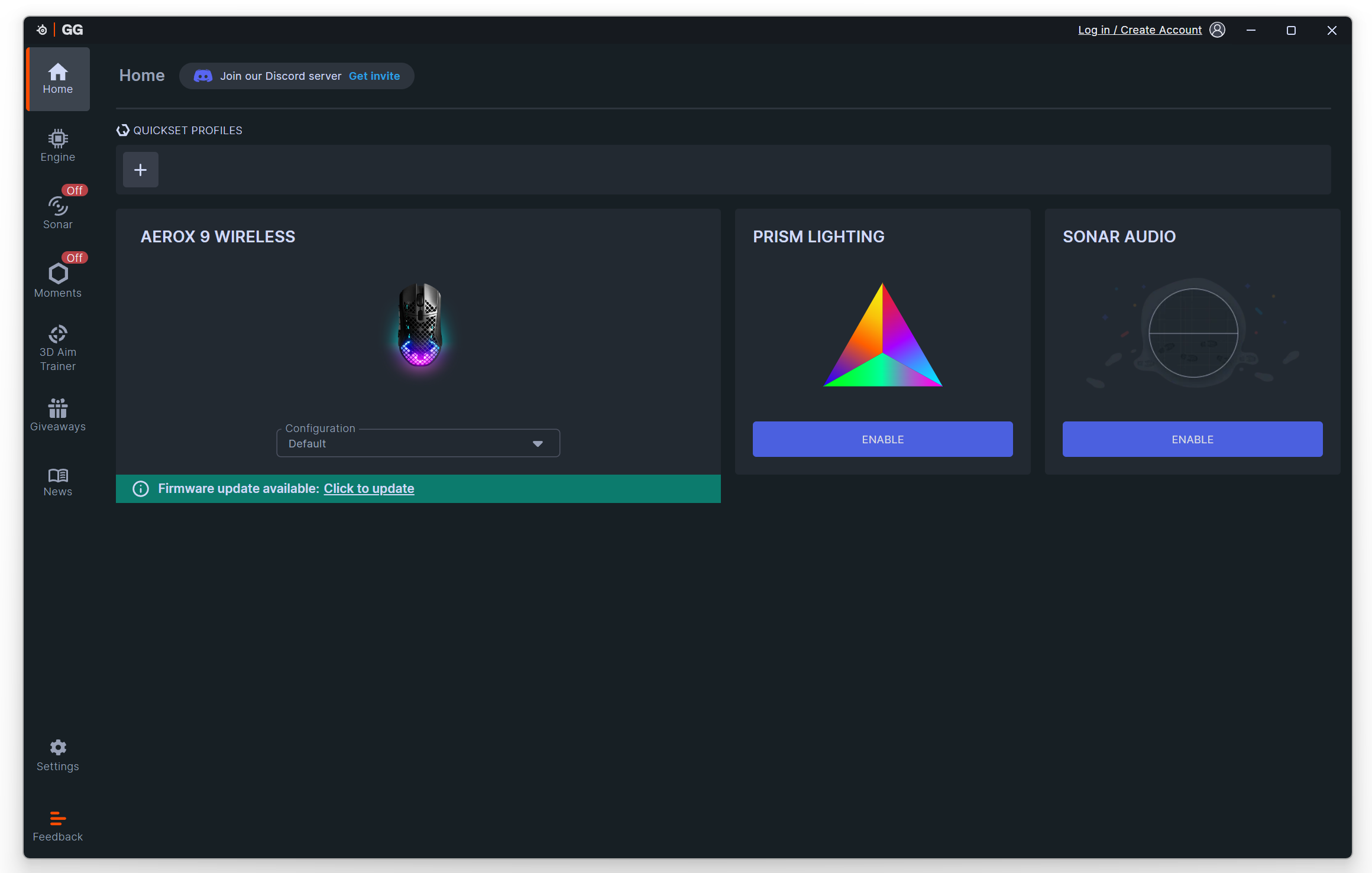Toggle the Sonar Off badge

point(75,190)
